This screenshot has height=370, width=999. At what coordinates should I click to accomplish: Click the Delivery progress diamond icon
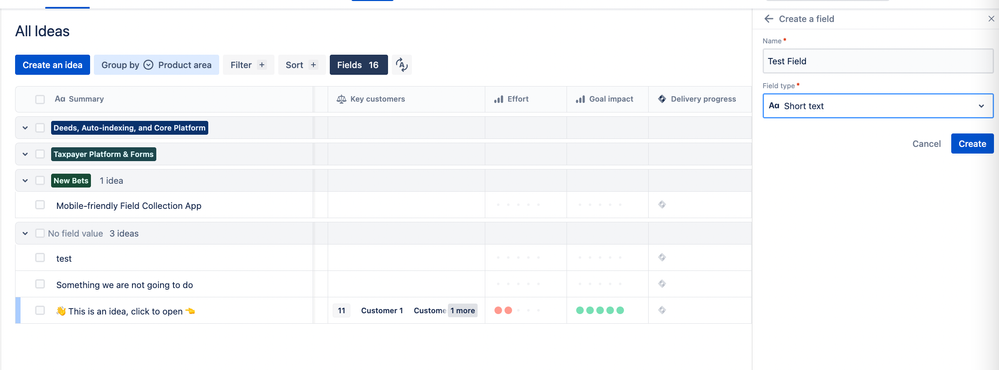661,99
